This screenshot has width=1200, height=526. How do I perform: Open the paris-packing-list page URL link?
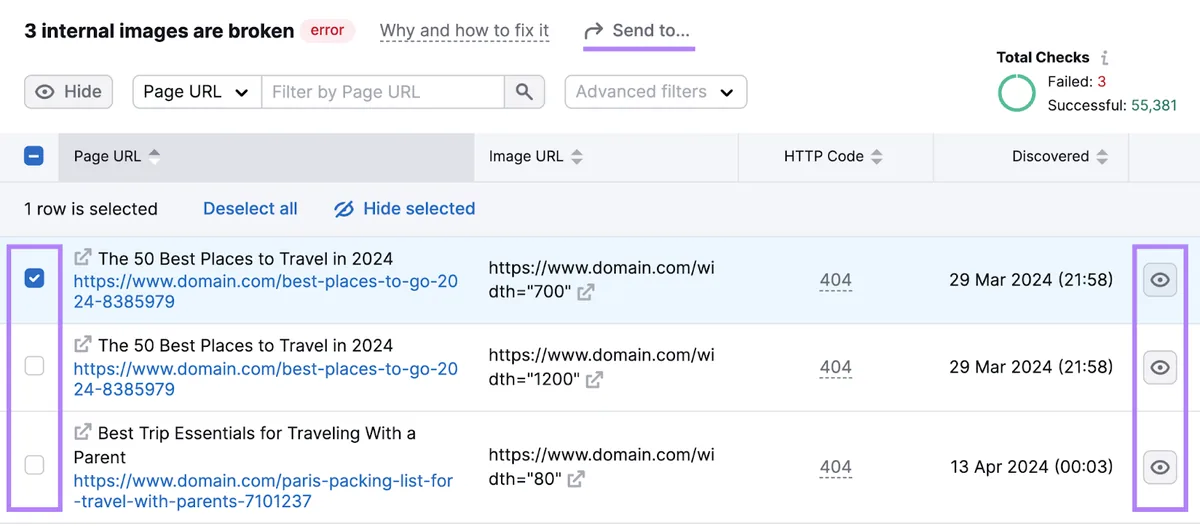pos(263,491)
